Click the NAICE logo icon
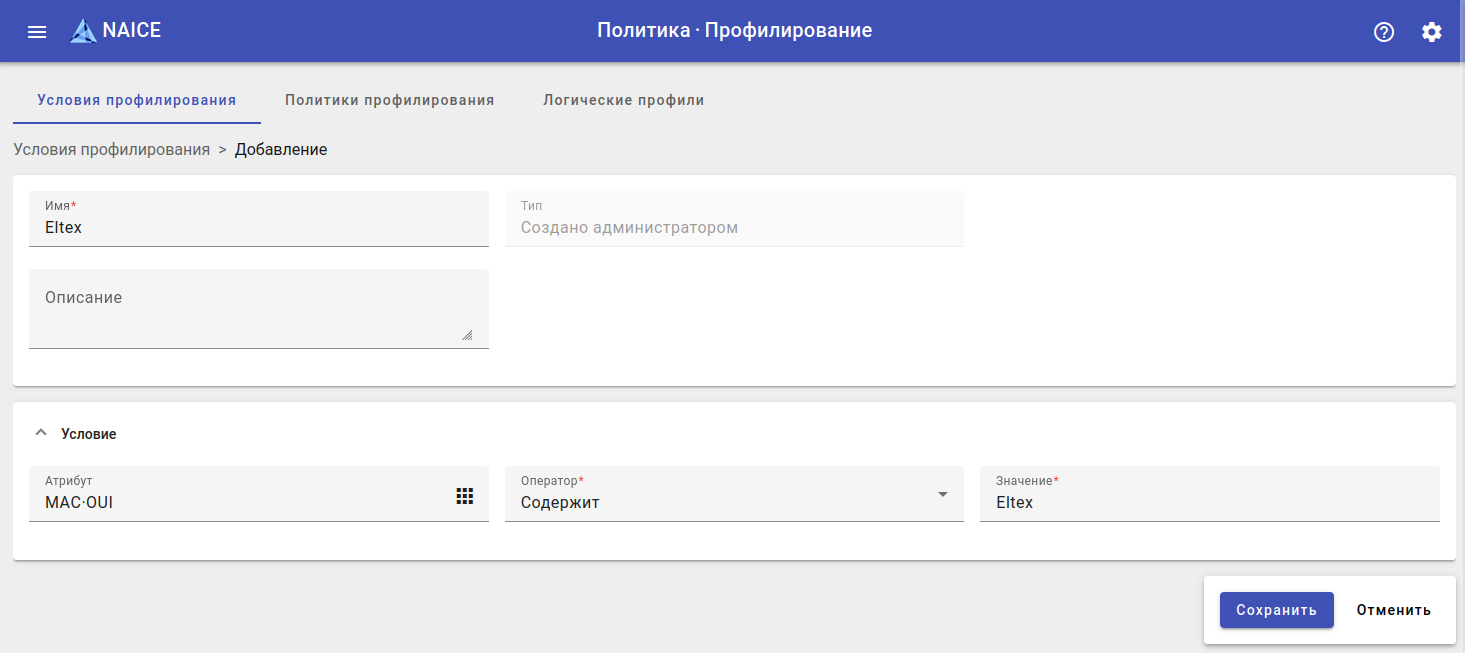The height and width of the screenshot is (653, 1465). pyautogui.click(x=83, y=31)
